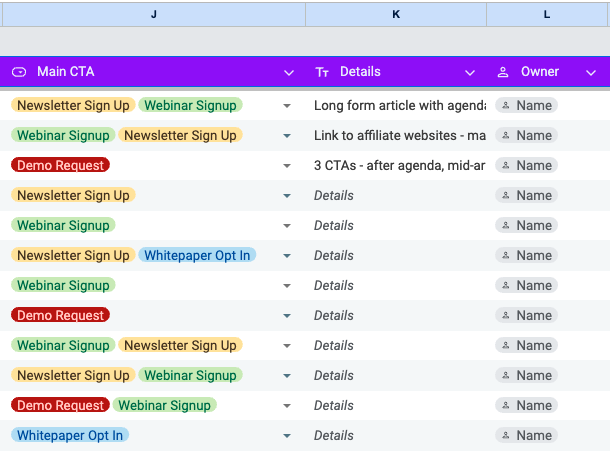The height and width of the screenshot is (455, 610).
Task: Click Details placeholder in Newsletter Whitepaper row
Action: click(x=334, y=255)
